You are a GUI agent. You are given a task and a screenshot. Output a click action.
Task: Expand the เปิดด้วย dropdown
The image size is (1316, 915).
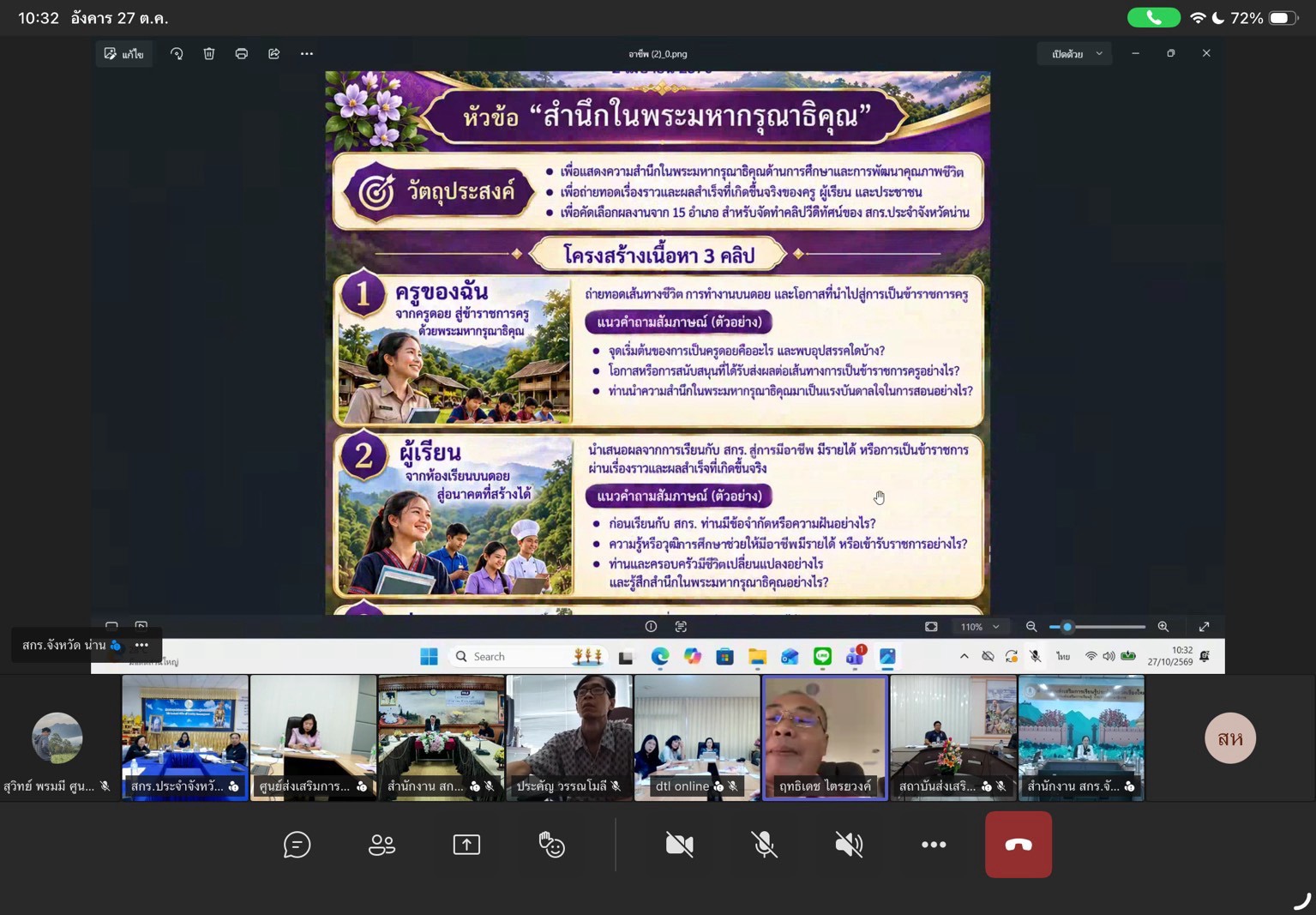(x=1077, y=53)
